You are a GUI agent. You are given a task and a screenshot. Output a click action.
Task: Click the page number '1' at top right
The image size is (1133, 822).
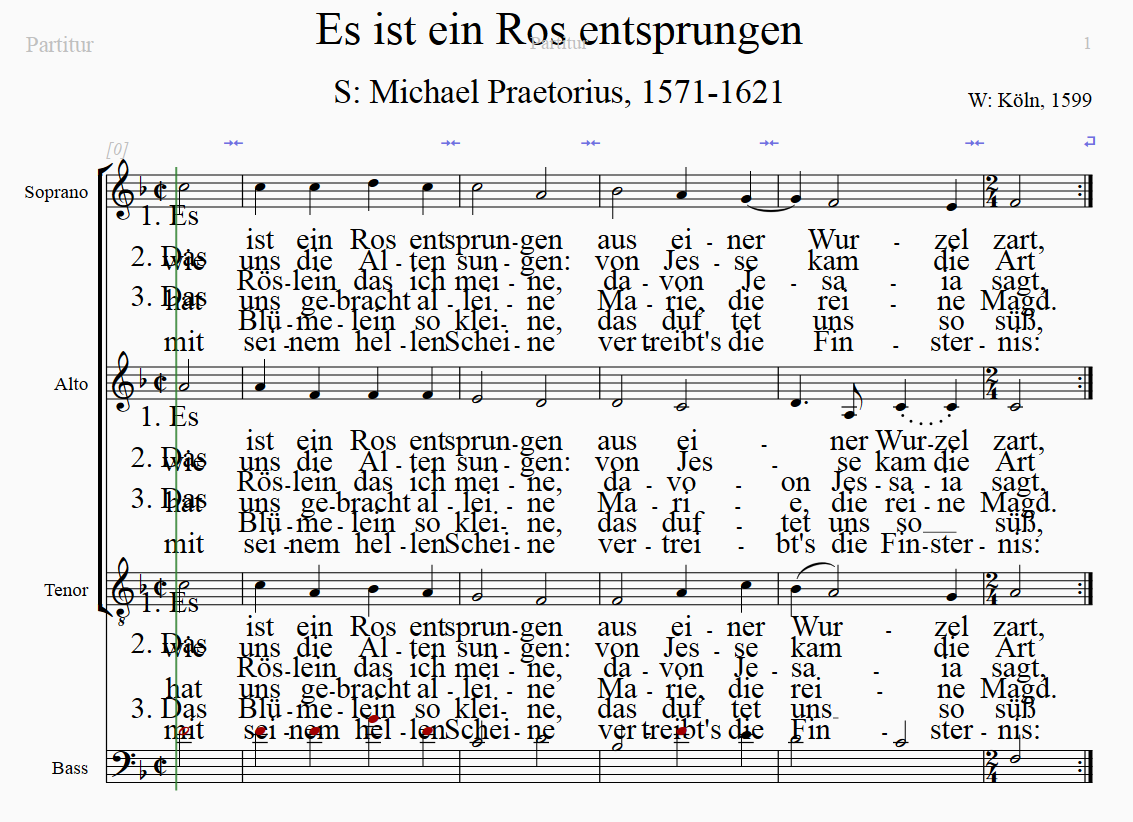(x=1087, y=44)
